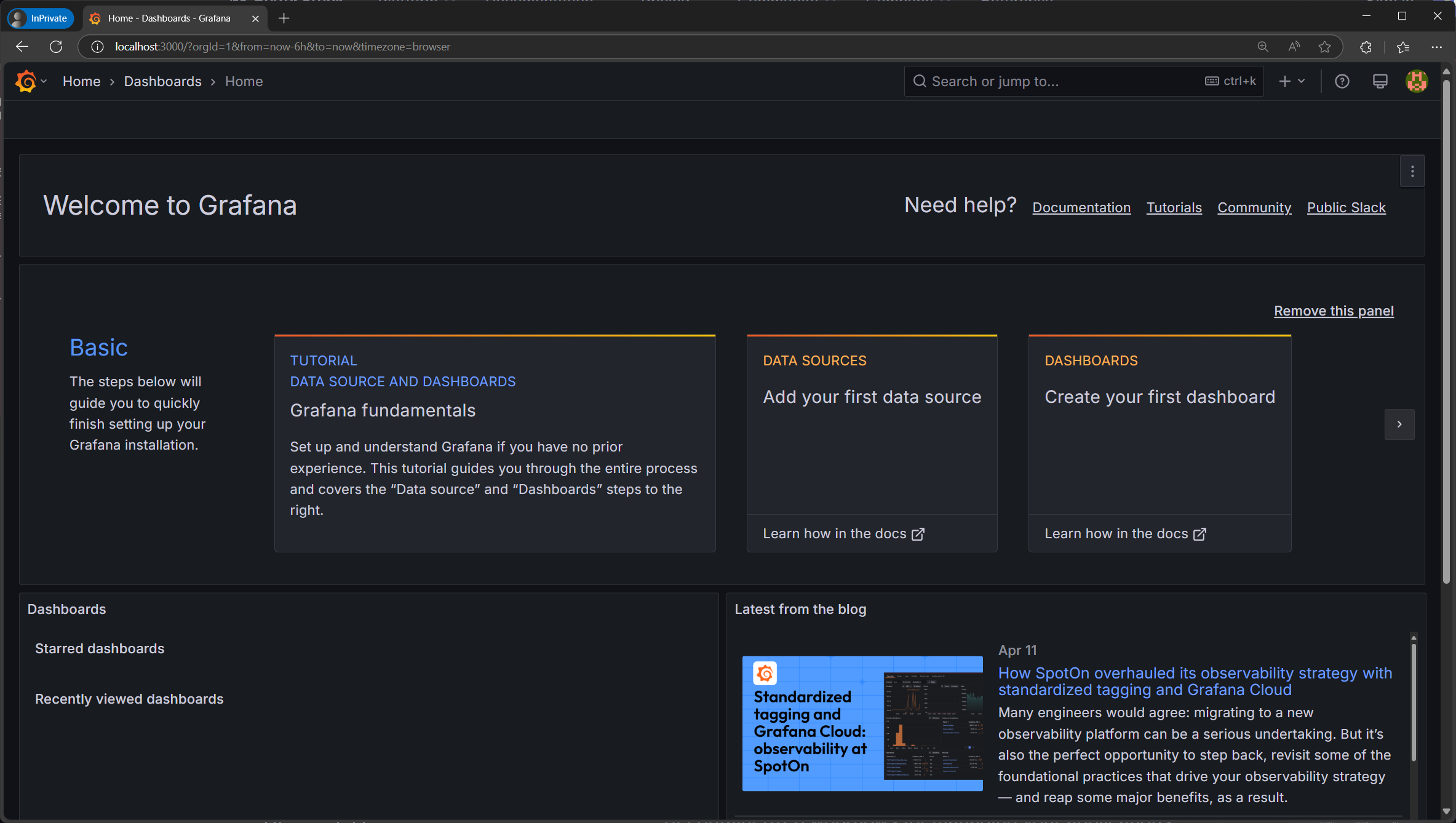Open the SpotOn blog post thumbnail
The image size is (1456, 823).
tap(862, 723)
